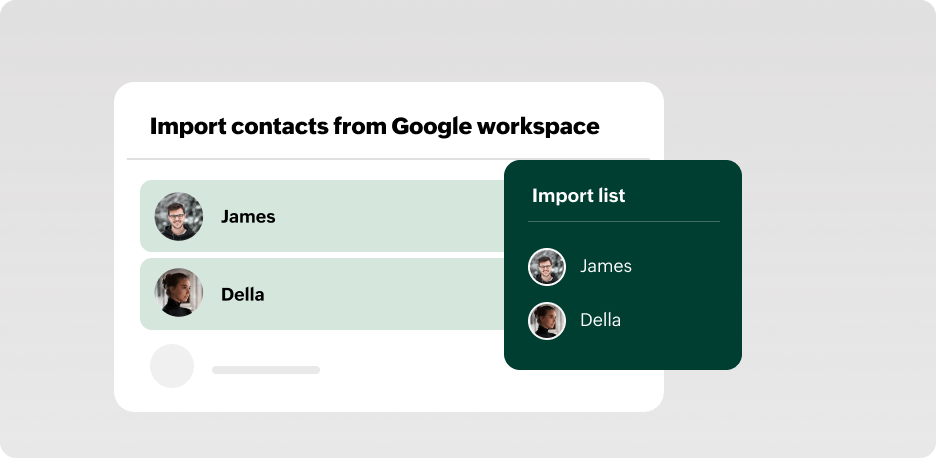
Task: Click James's avatar in the contacts list
Action: pos(179,216)
